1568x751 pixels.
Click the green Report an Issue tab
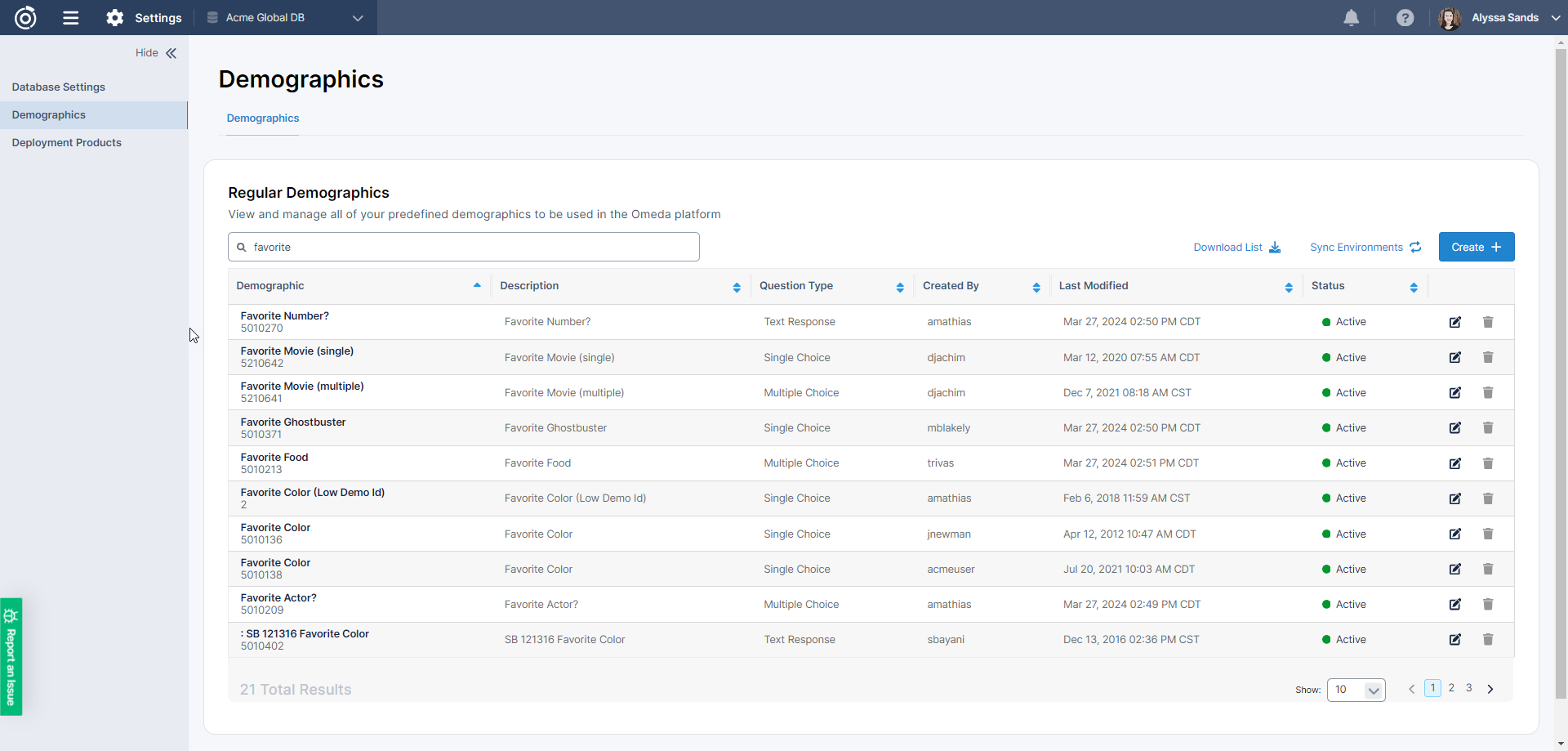point(11,656)
